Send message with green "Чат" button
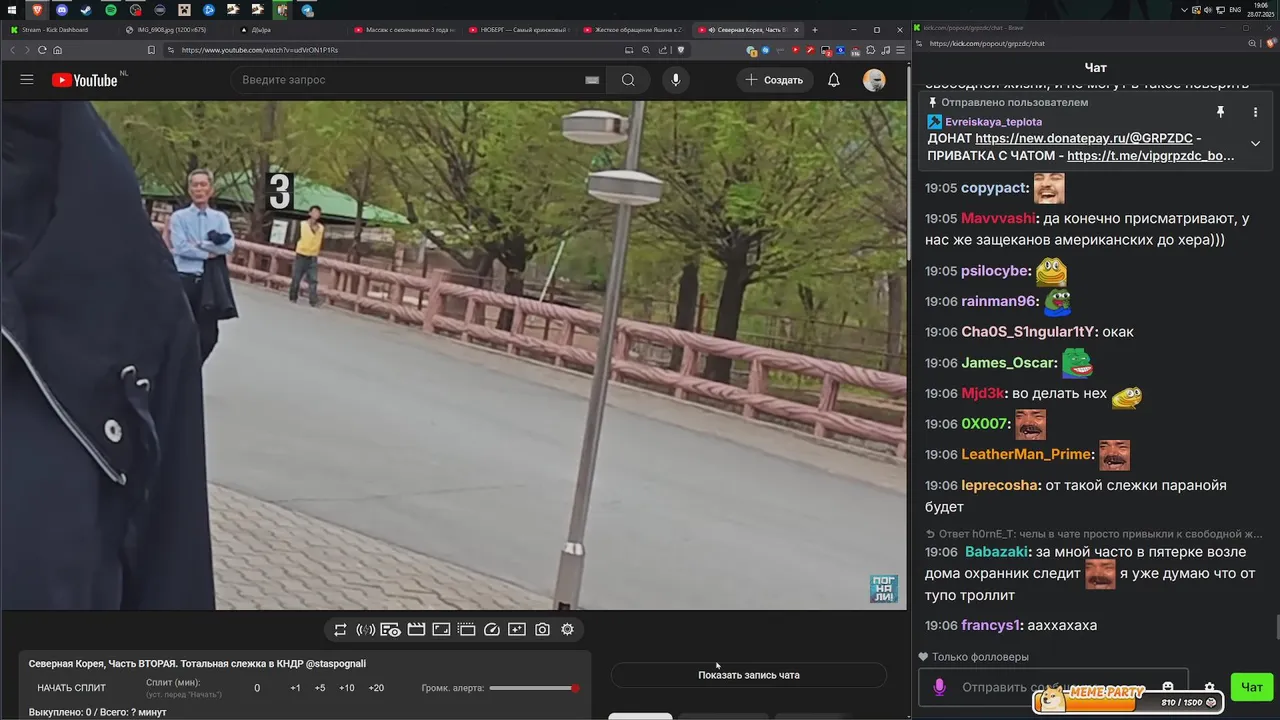The image size is (1280, 720). tap(1252, 687)
